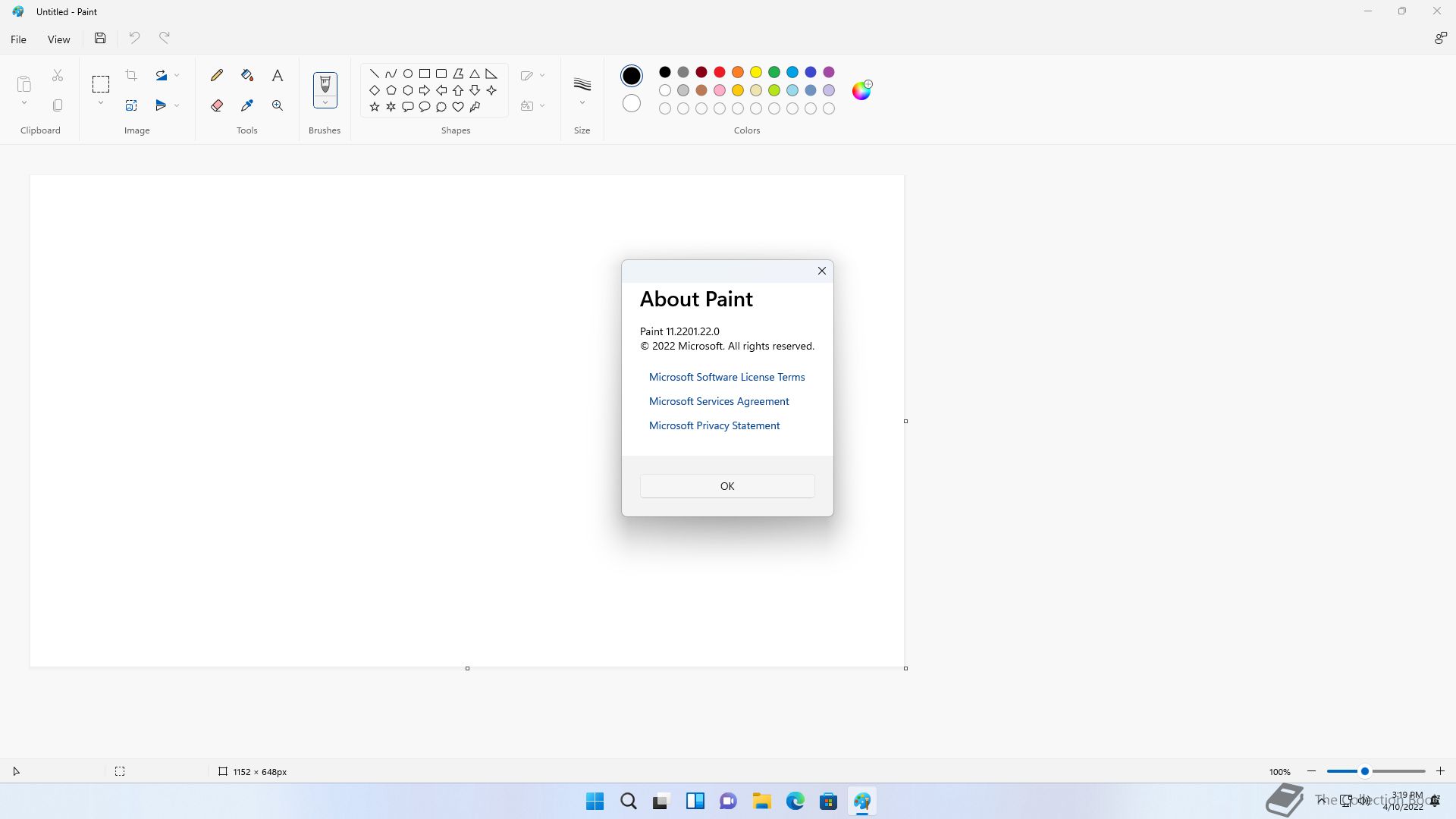Select the Curve shape

click(391, 74)
